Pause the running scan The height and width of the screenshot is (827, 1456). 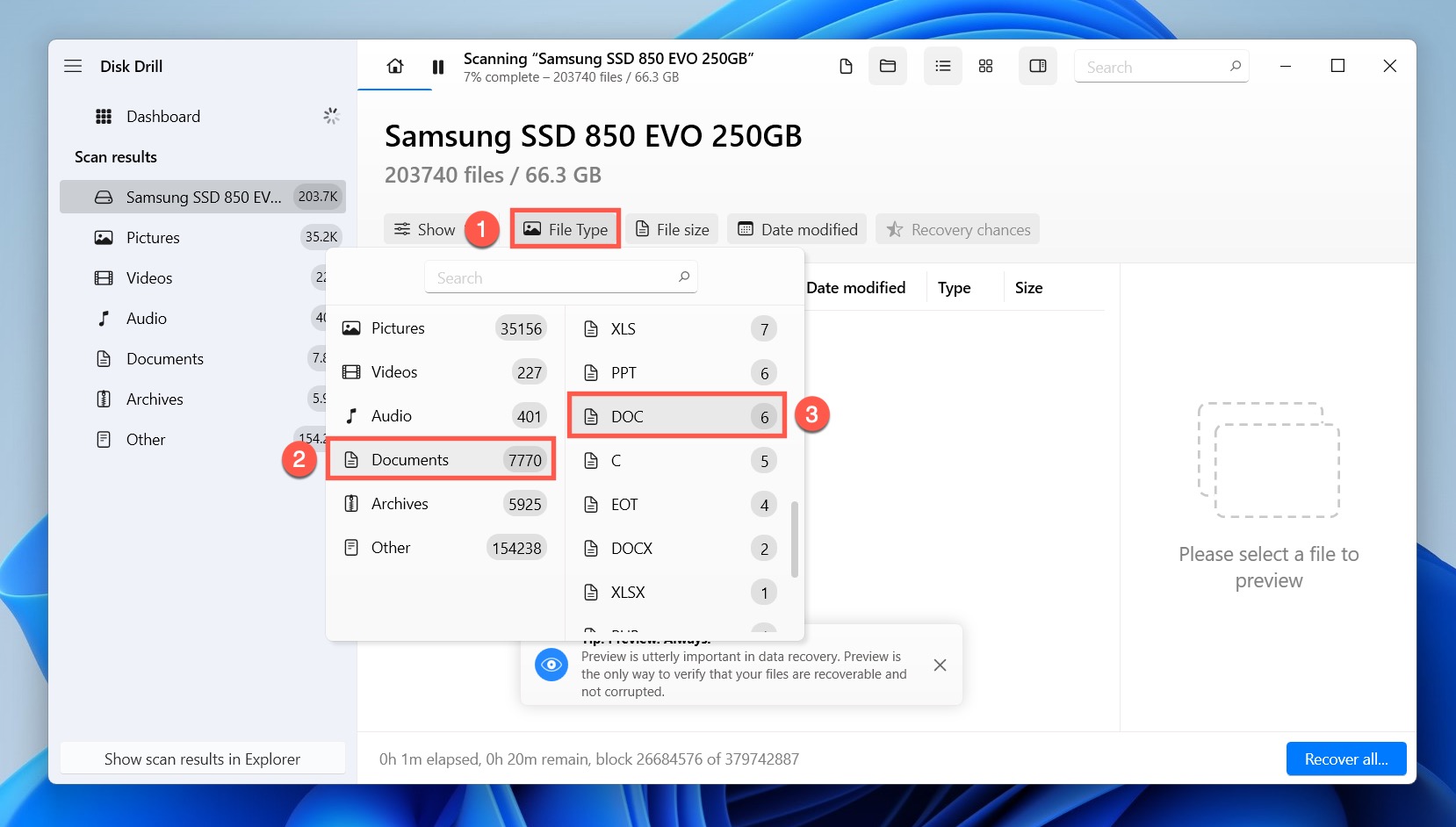coord(438,67)
